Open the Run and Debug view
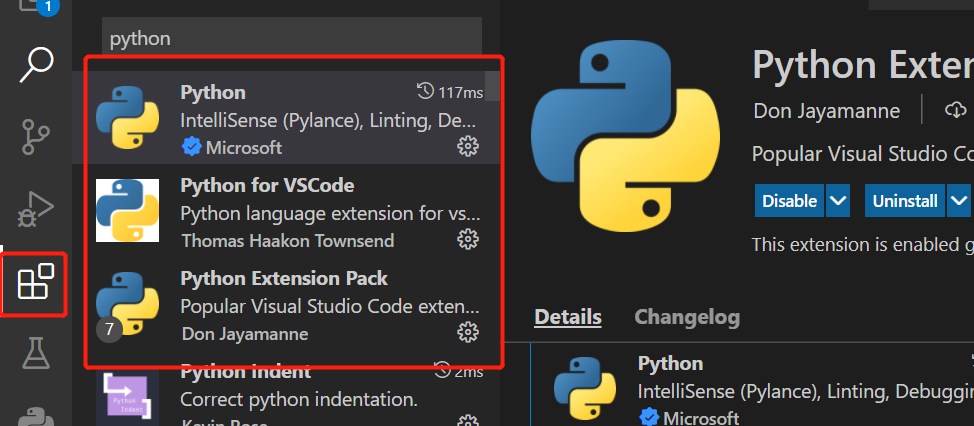 click(36, 208)
